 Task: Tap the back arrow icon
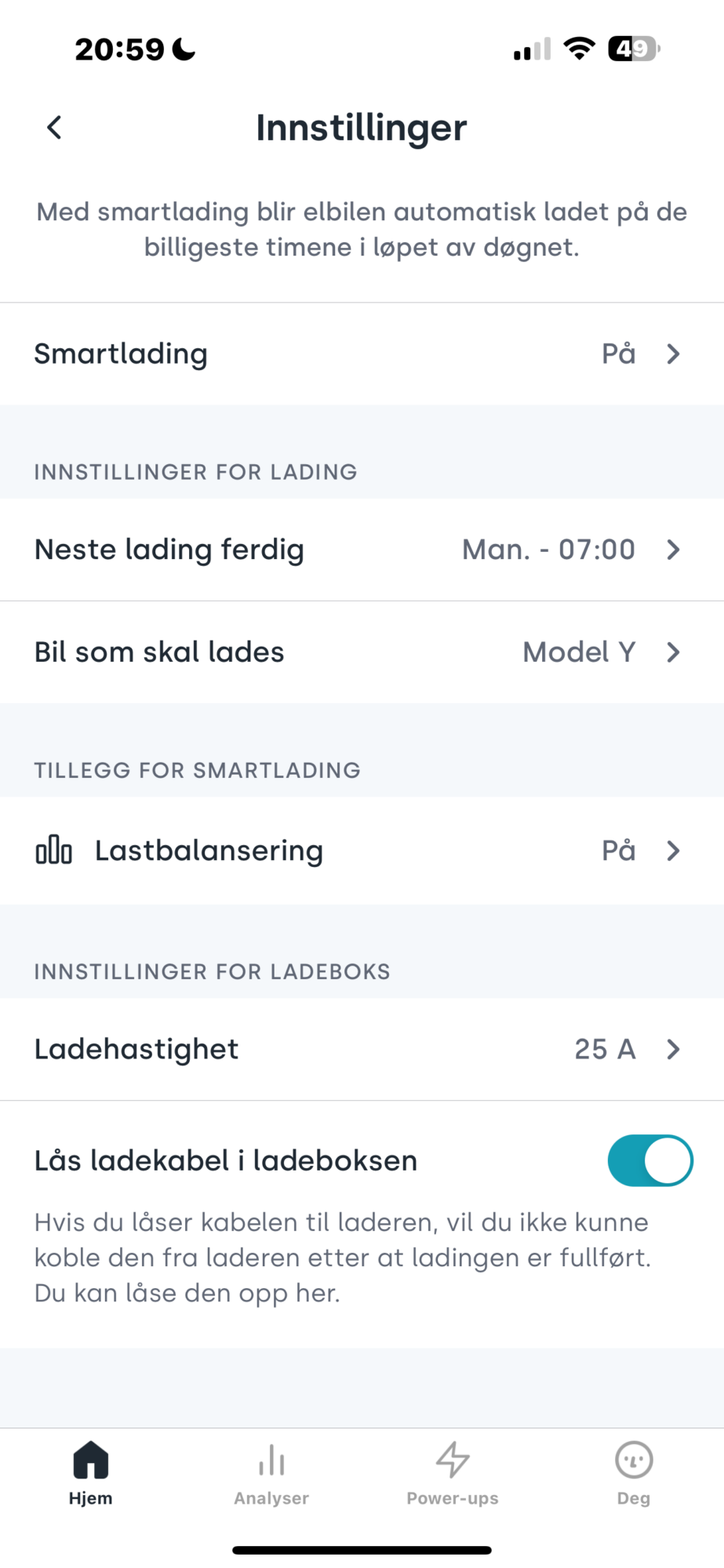click(54, 127)
